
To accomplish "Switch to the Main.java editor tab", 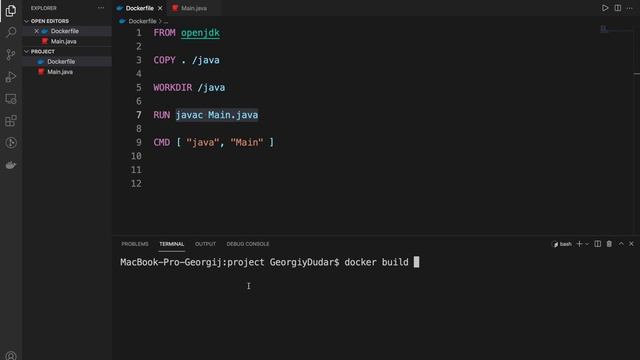I will click(194, 8).
